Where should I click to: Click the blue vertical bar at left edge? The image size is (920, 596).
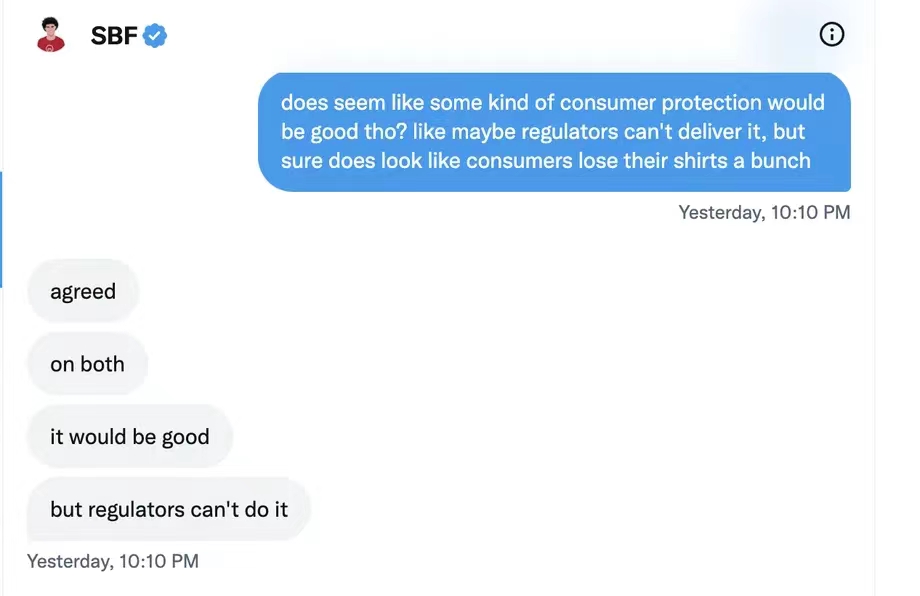2,229
